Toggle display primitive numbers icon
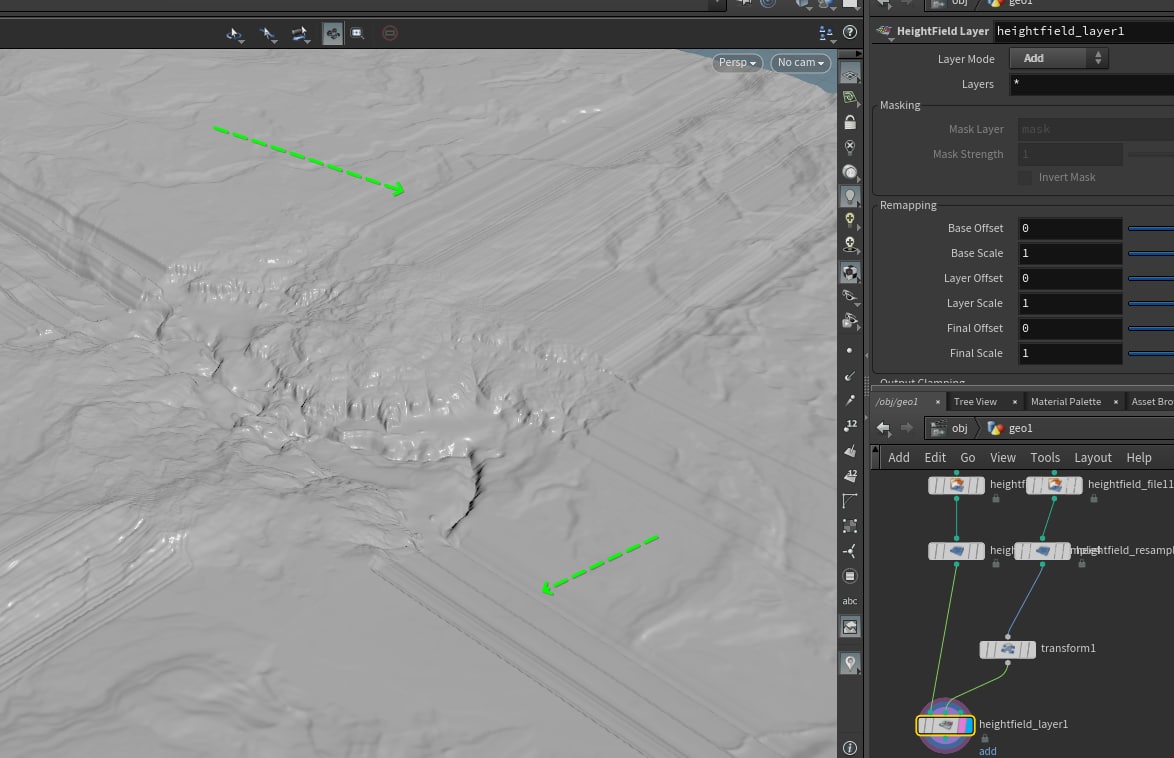Viewport: 1174px width, 758px height. pos(850,476)
